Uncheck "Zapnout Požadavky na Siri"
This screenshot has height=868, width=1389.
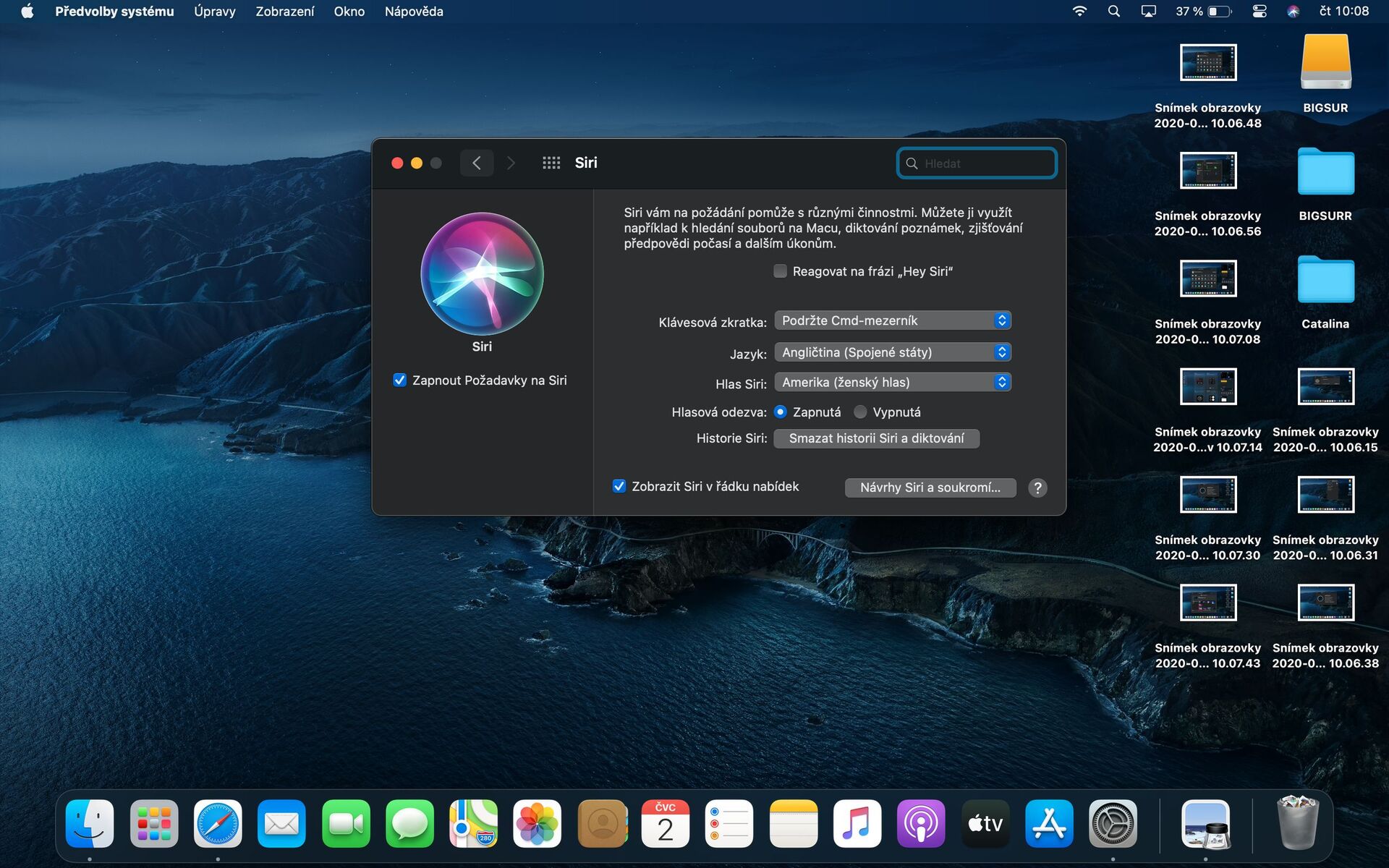point(401,379)
